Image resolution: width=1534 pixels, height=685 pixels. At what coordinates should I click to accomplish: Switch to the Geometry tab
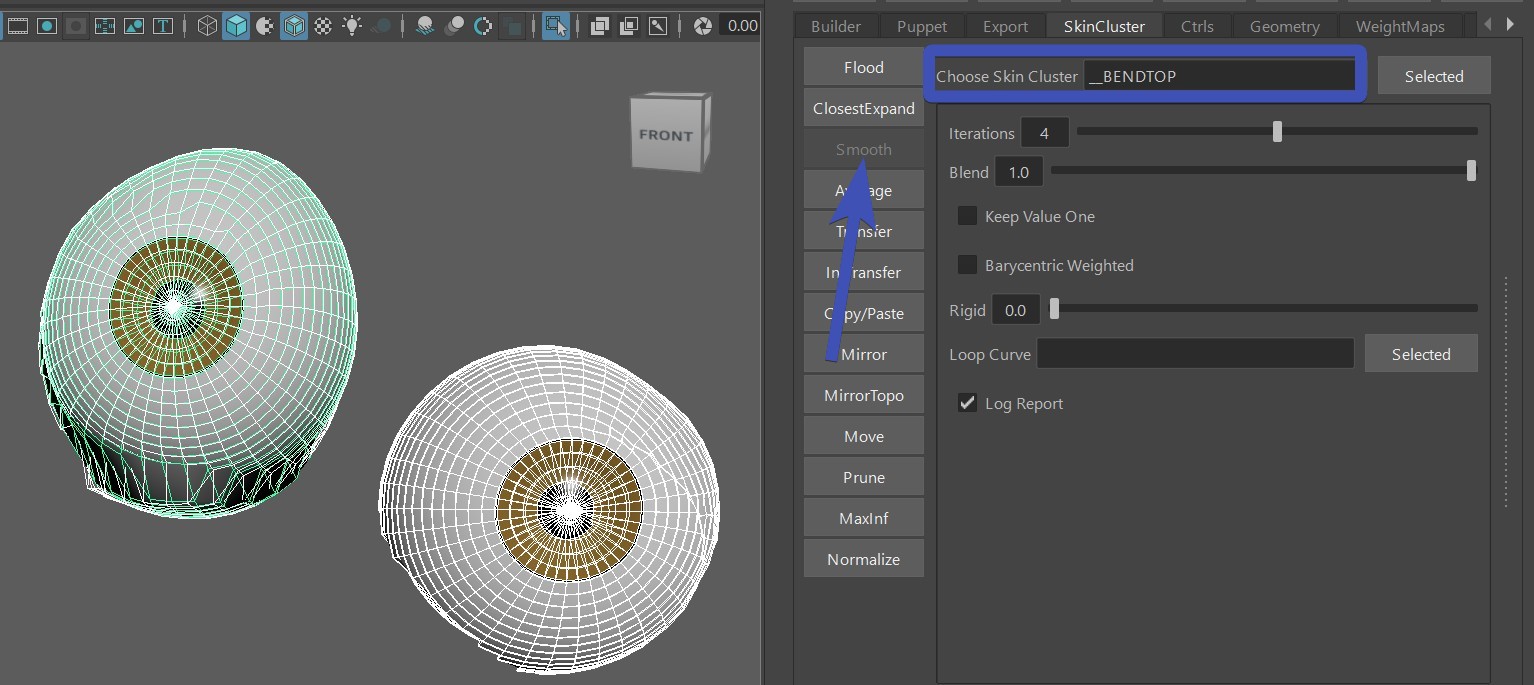(x=1284, y=26)
